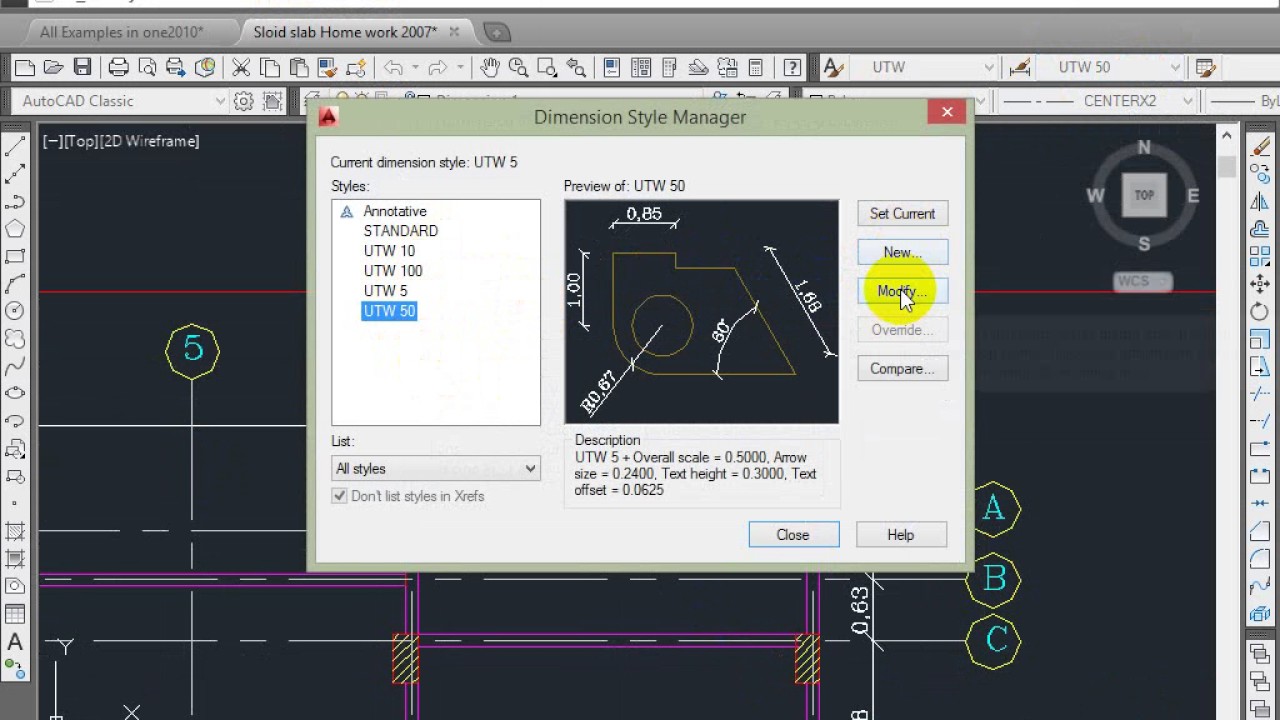Screen dimensions: 1280x720
Task: Click the New drawing icon
Action: (x=25, y=68)
